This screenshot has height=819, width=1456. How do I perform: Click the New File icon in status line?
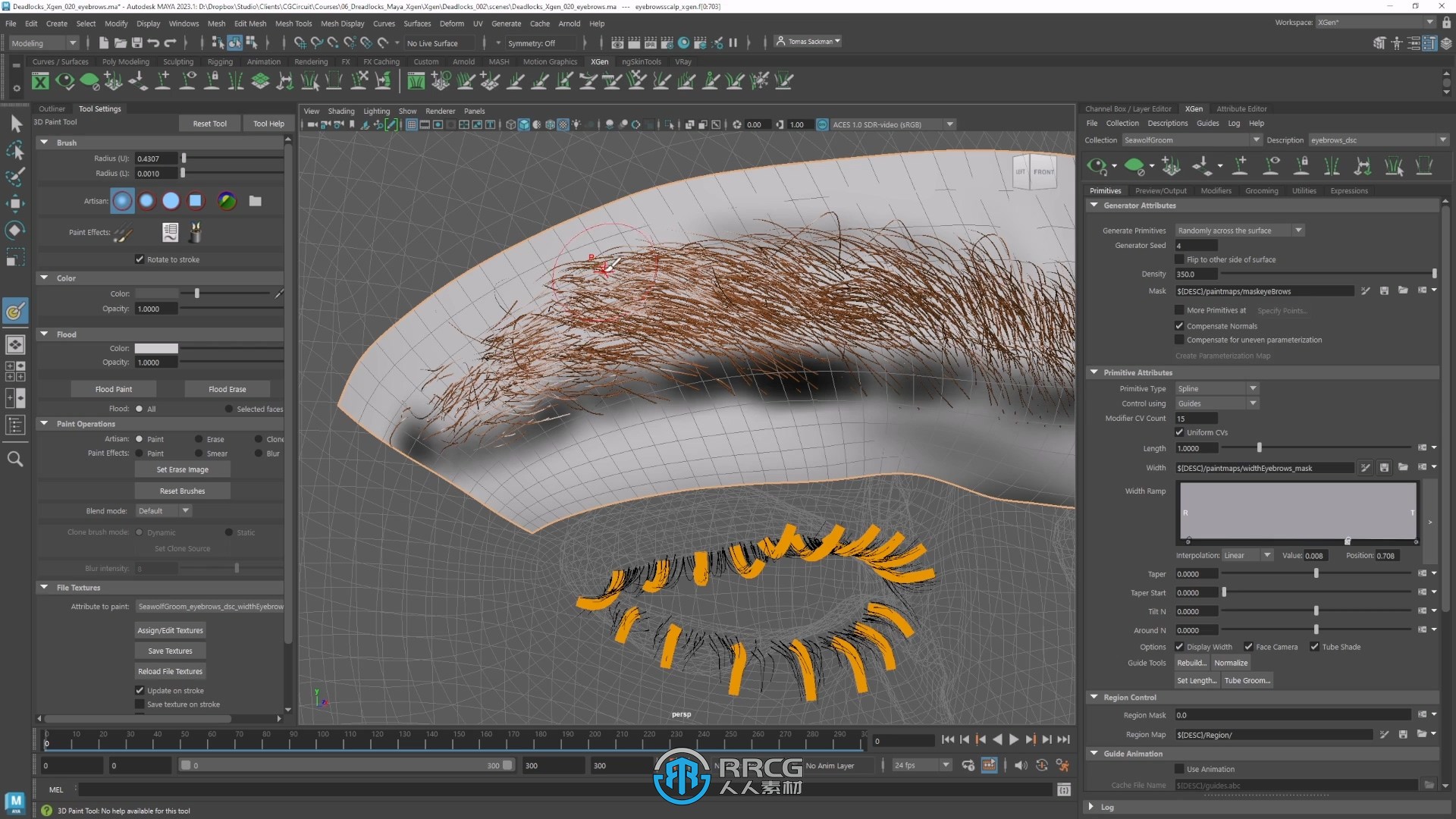point(104,43)
